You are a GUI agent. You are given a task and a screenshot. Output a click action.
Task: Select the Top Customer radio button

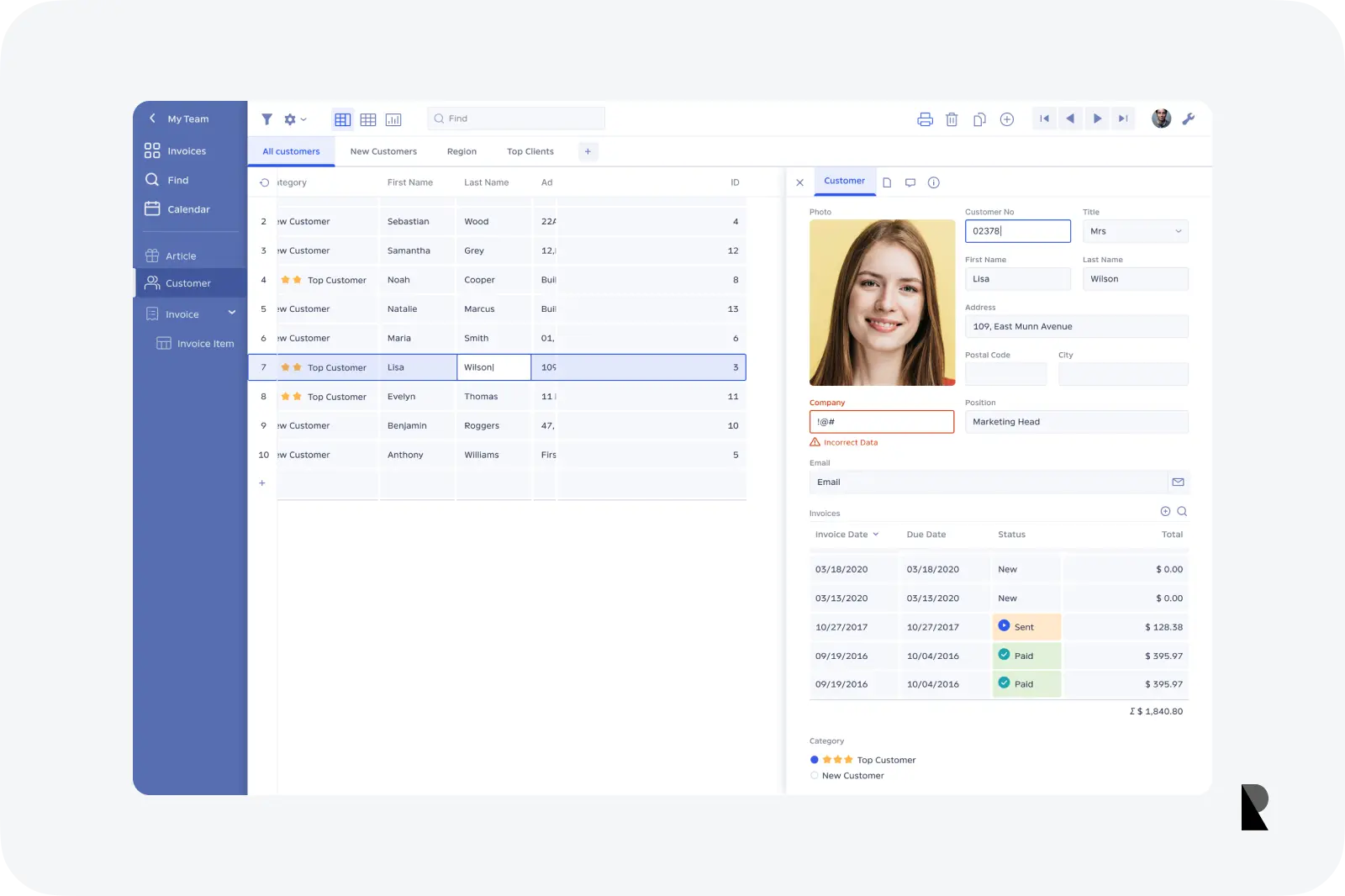[x=814, y=760]
